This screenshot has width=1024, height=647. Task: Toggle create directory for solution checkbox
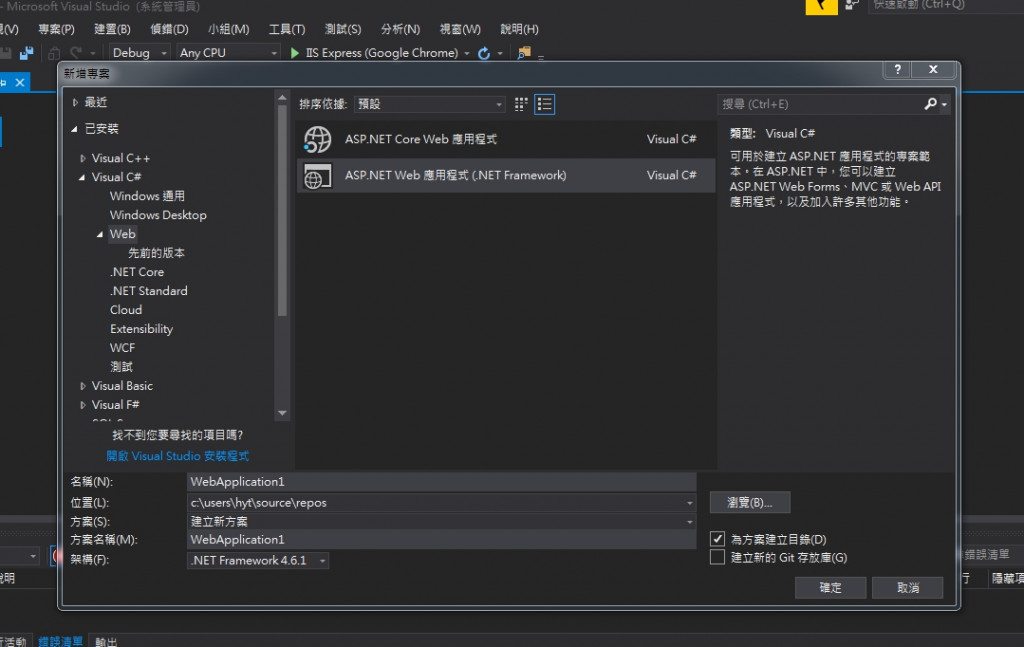[x=717, y=539]
